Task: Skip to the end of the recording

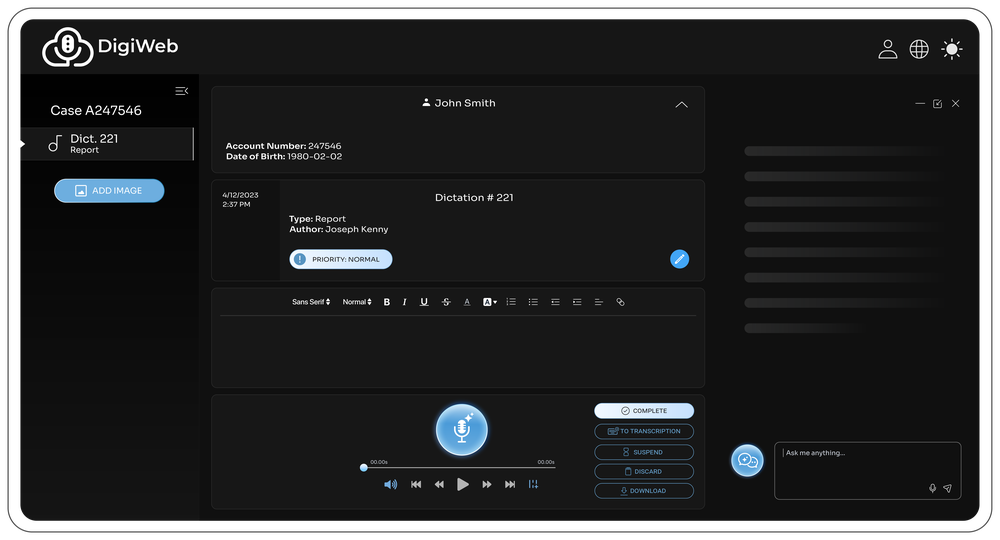Action: pos(510,485)
